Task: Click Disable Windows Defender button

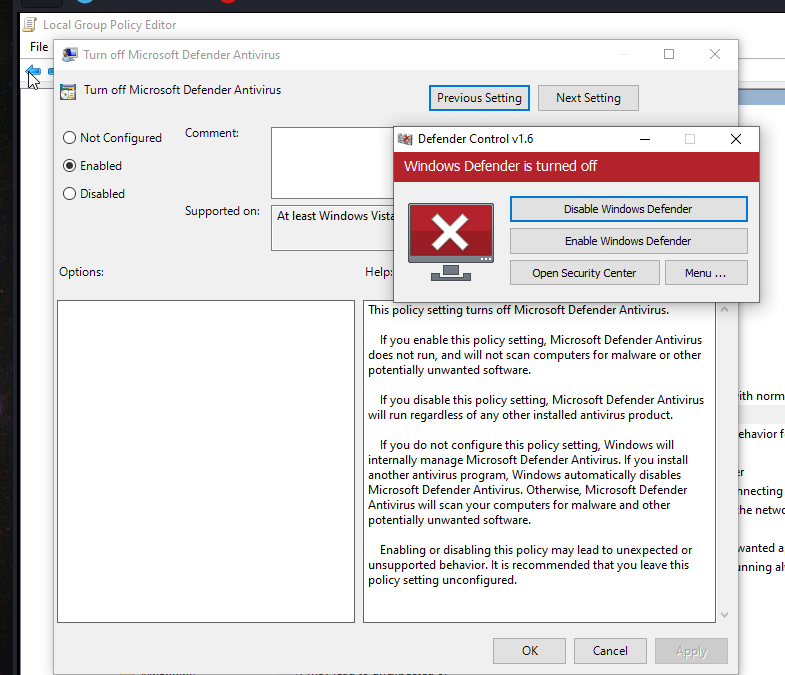Action: coord(628,209)
